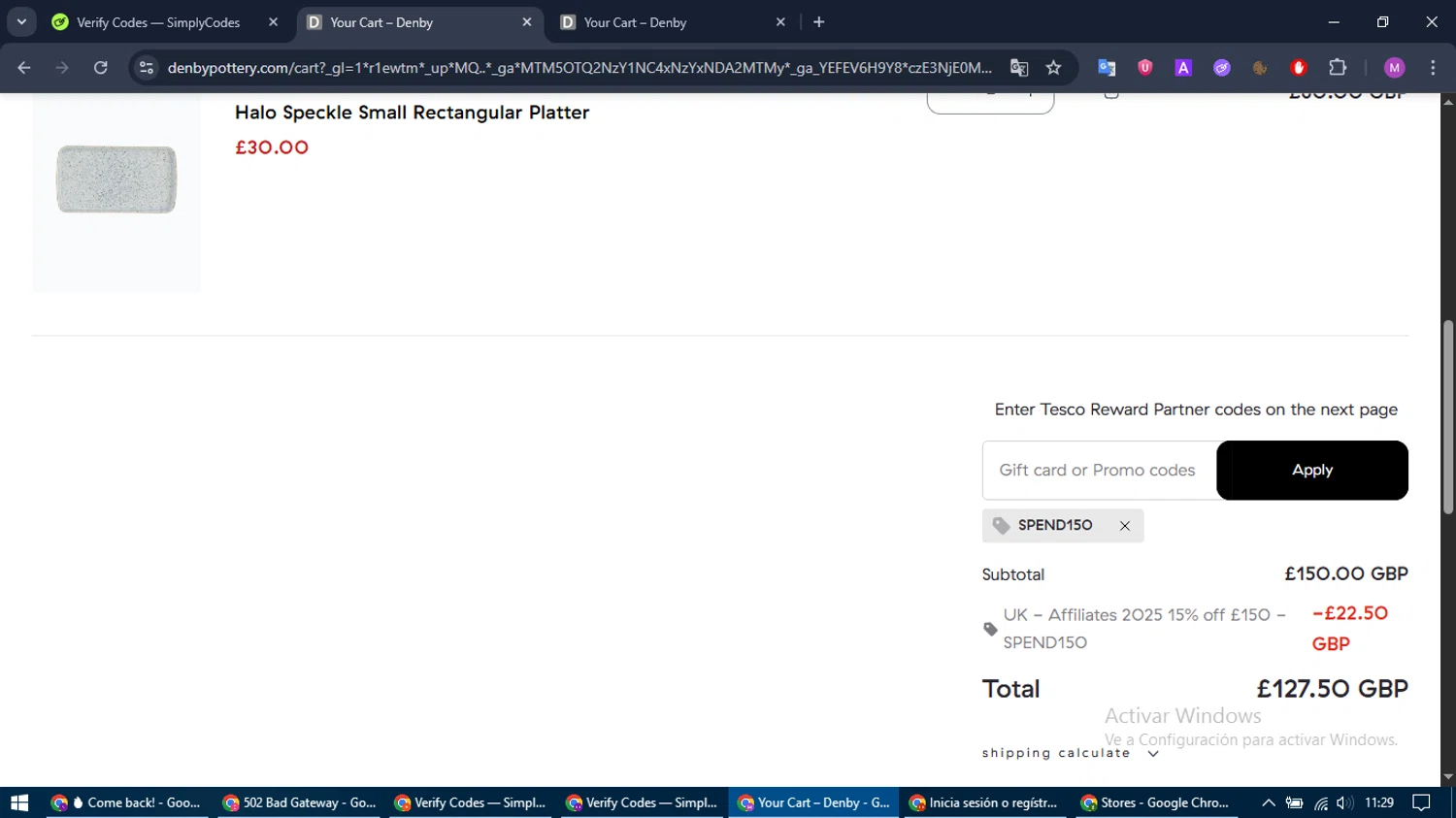This screenshot has width=1456, height=818.
Task: Open 'Come back! - Goo...' taskbar window
Action: pyautogui.click(x=125, y=802)
